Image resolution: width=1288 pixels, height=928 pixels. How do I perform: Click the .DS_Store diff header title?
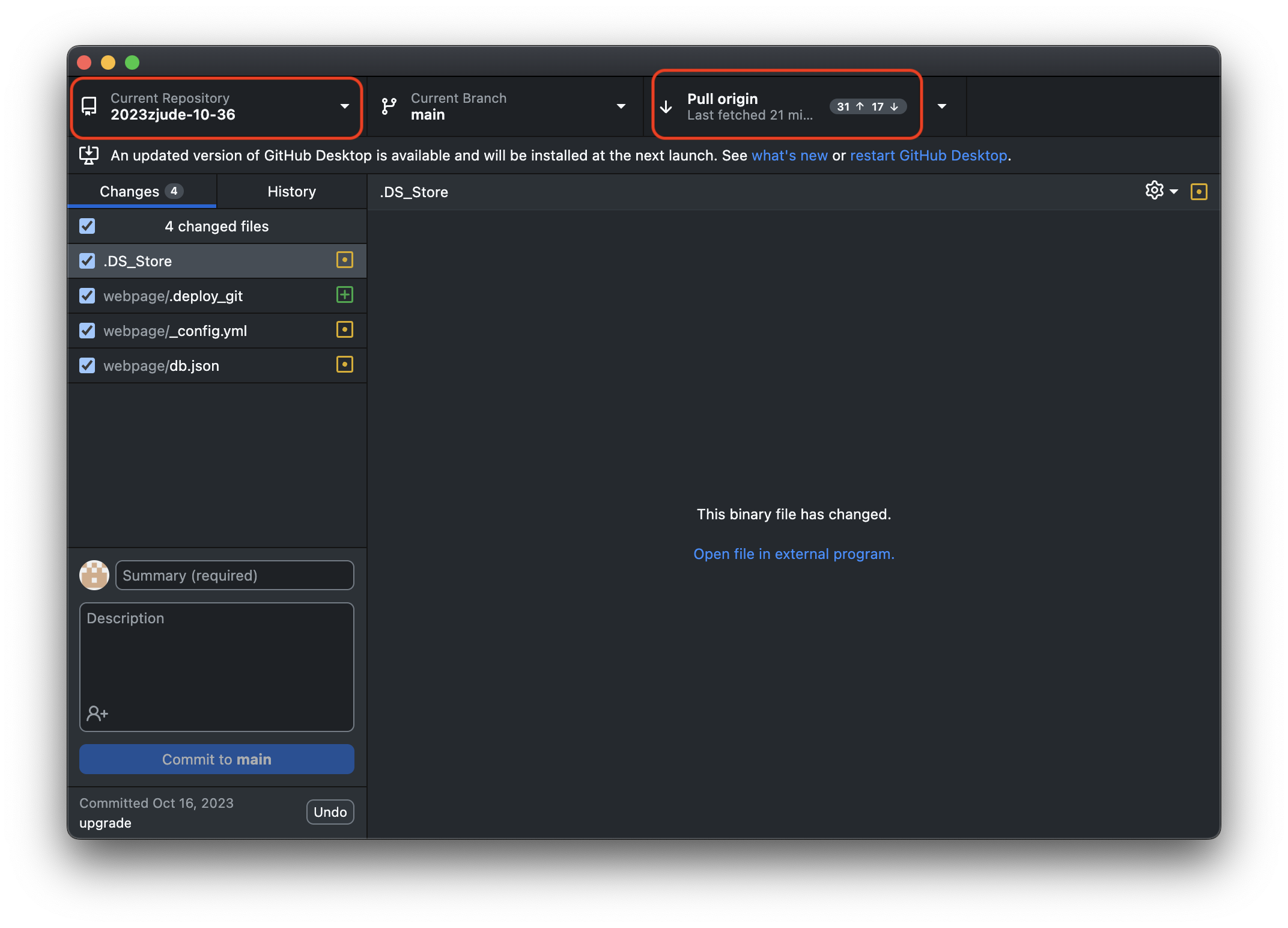[414, 192]
